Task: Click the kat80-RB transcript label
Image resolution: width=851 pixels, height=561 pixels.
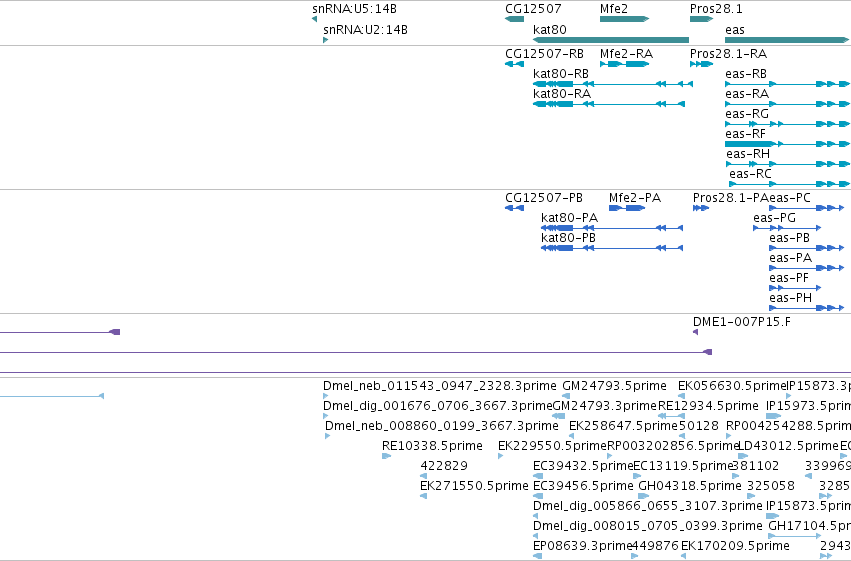Action: 561,74
